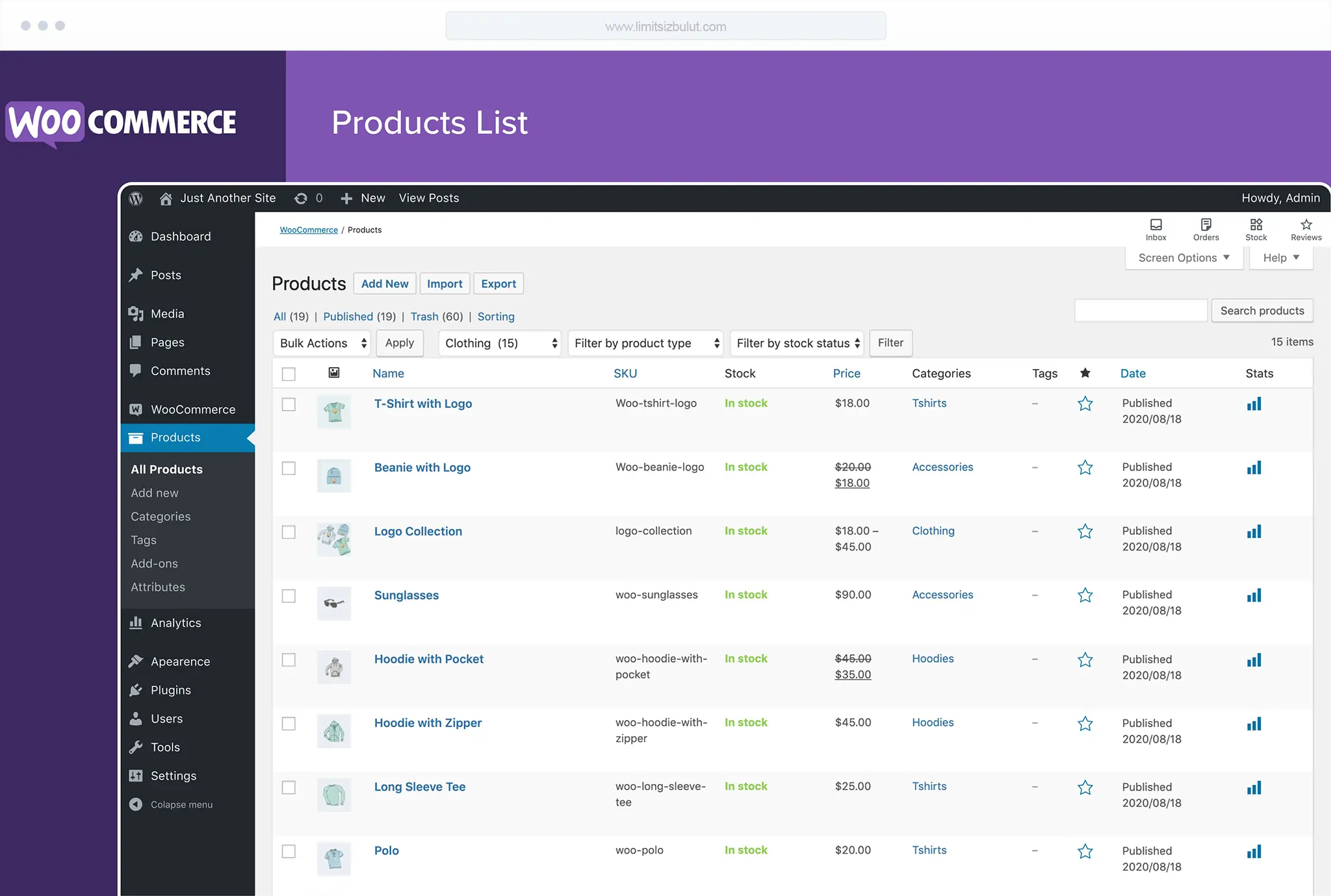Click the Comments bubble icon in sidebar
This screenshot has height=896, width=1331.
136,371
